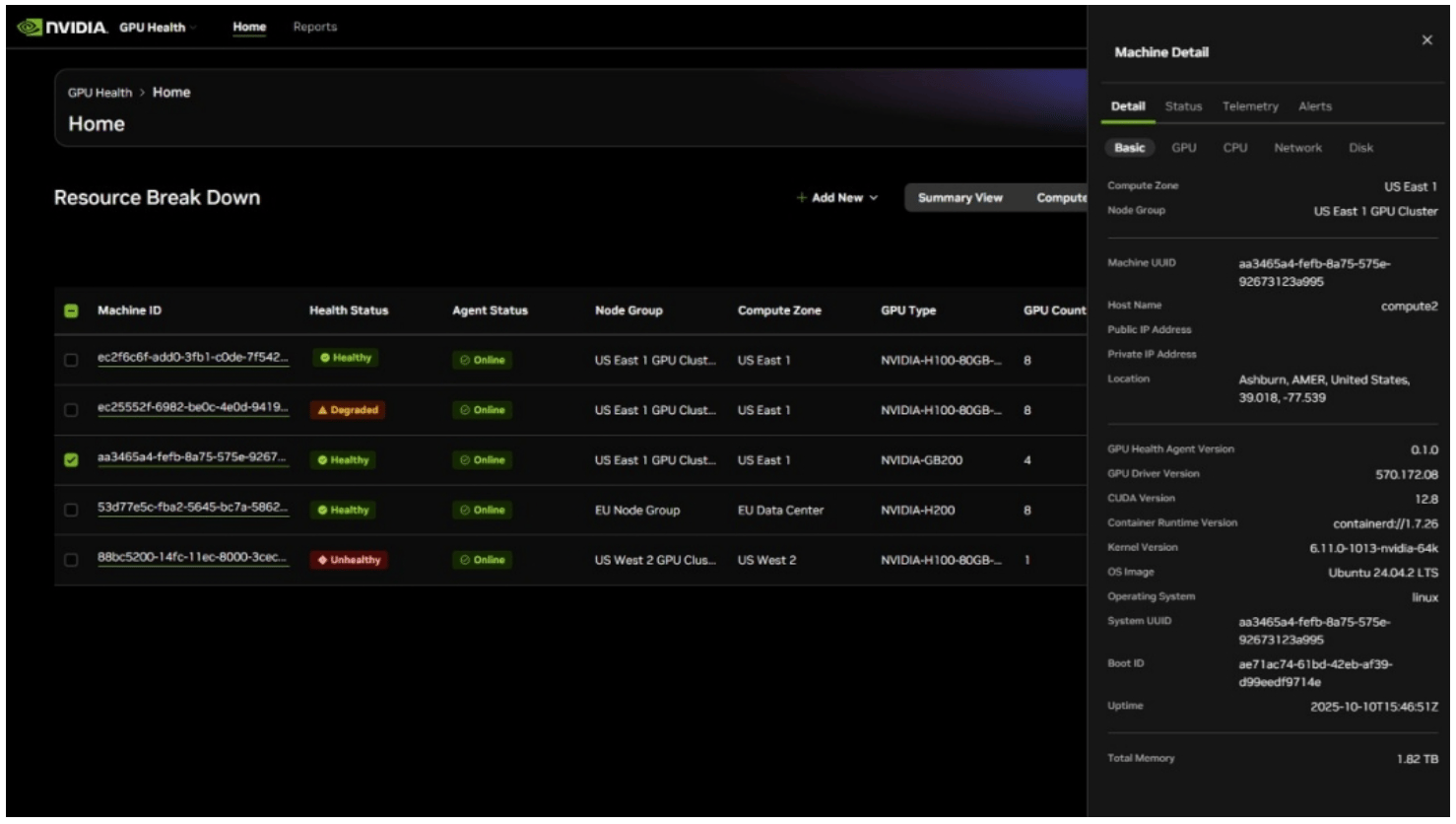The width and height of the screenshot is (1456, 824).
Task: Switch to Summary View
Action: coord(960,198)
